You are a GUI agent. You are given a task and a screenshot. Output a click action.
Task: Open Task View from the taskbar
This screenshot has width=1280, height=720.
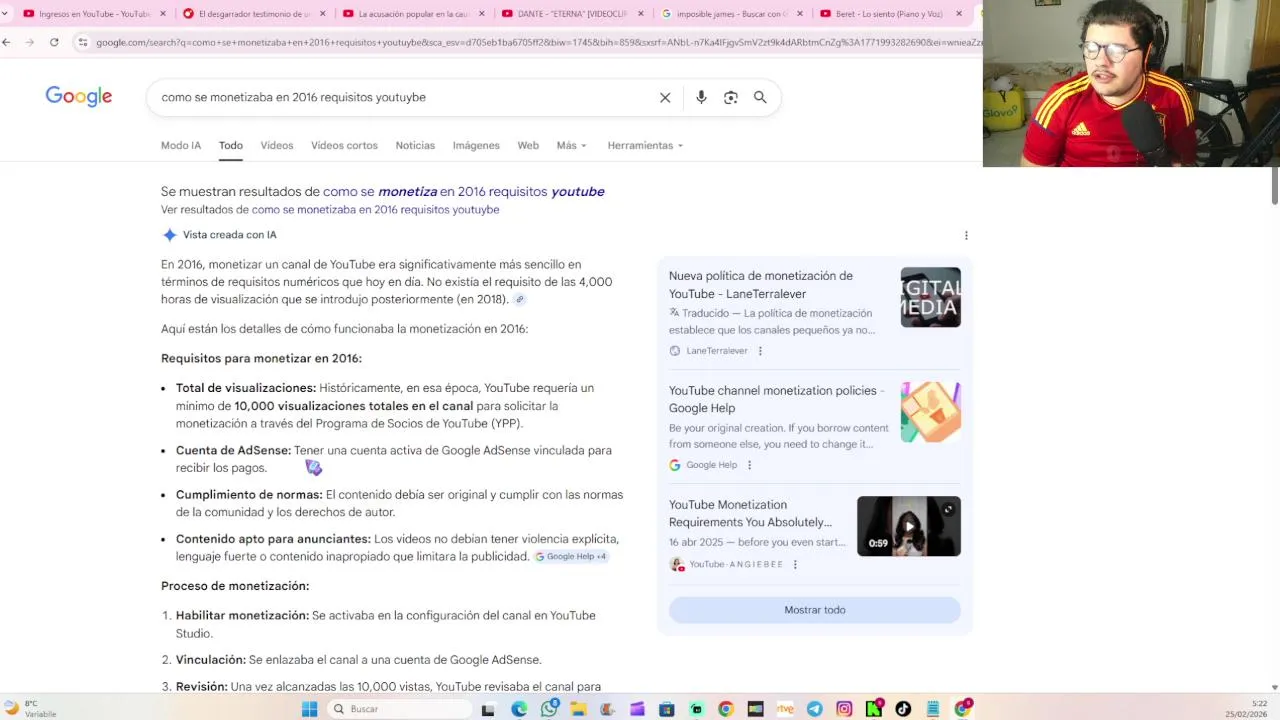[x=488, y=709]
